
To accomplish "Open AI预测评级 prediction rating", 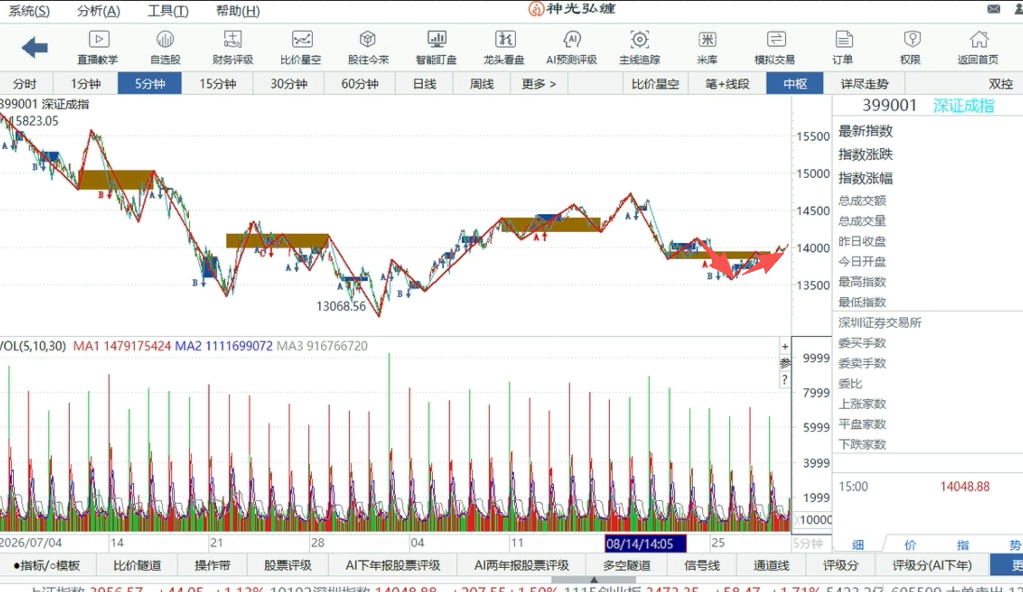I will point(572,48).
